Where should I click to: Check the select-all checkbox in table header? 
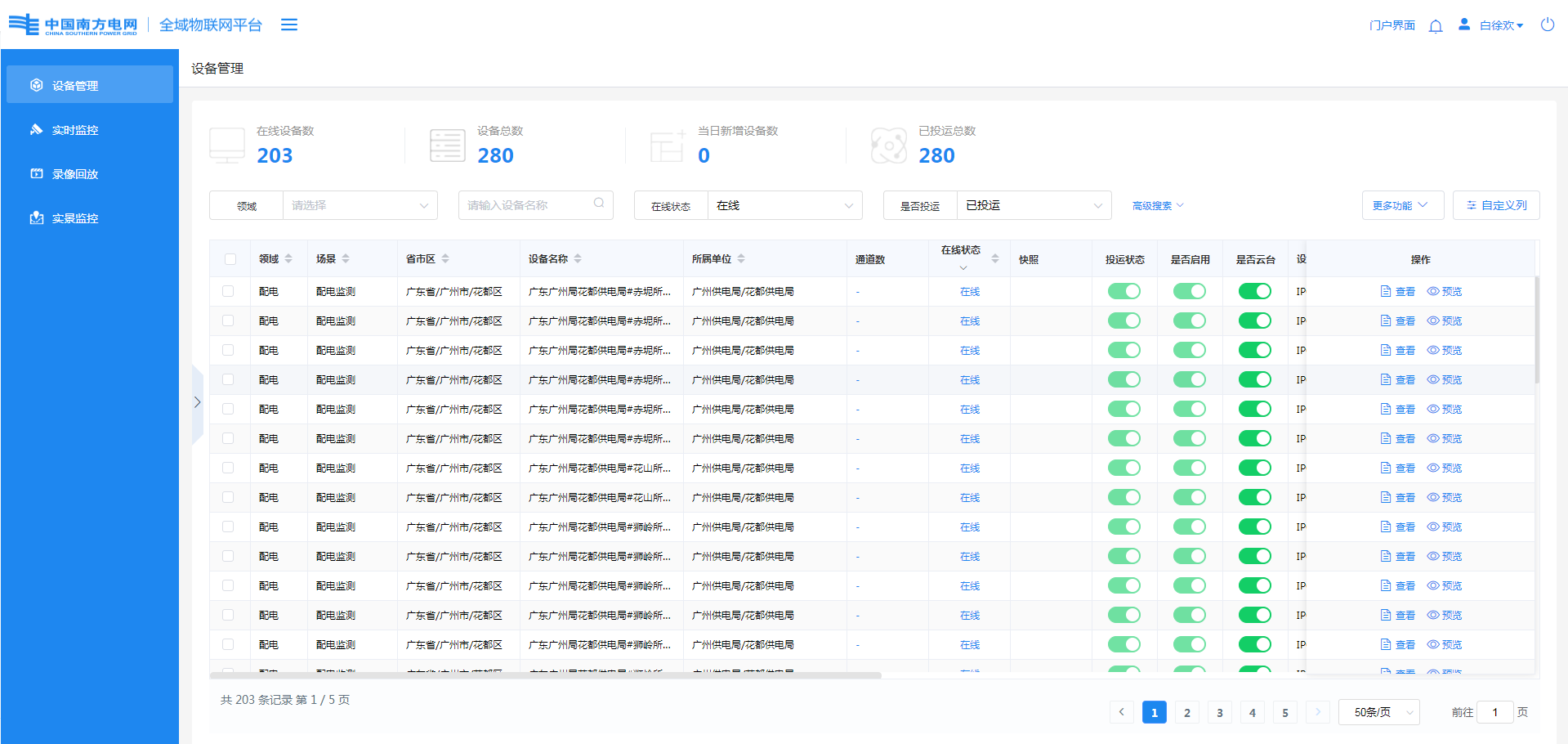coord(230,259)
